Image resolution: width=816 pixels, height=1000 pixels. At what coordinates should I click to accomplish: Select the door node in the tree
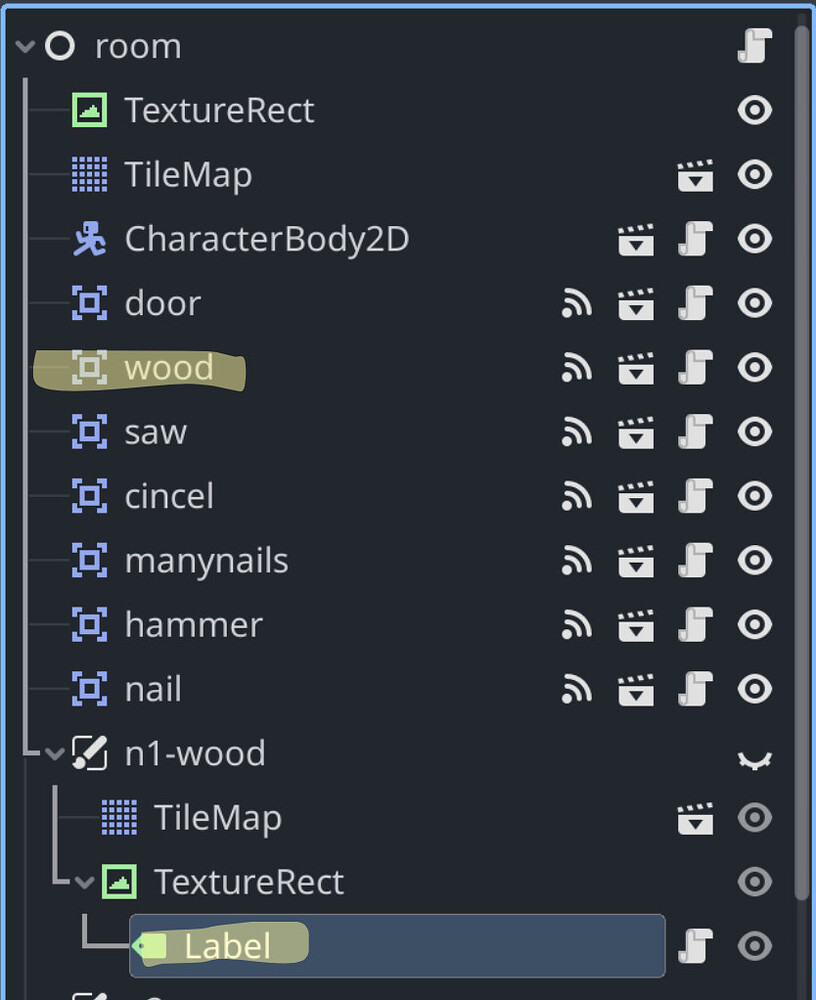pos(162,303)
